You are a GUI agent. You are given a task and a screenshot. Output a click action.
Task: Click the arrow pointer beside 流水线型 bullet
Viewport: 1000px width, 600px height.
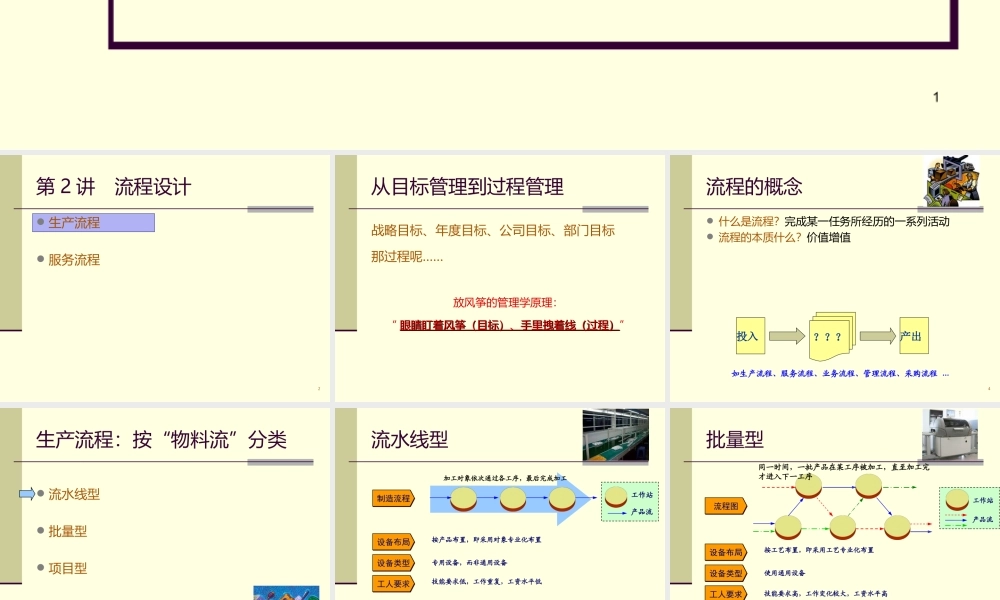tap(27, 494)
